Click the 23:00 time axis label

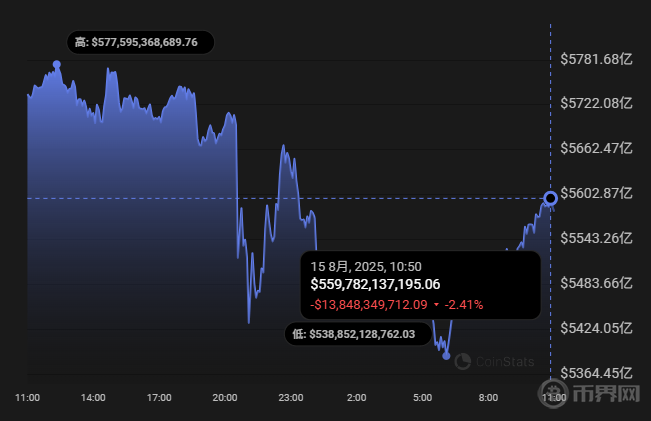[x=290, y=398]
